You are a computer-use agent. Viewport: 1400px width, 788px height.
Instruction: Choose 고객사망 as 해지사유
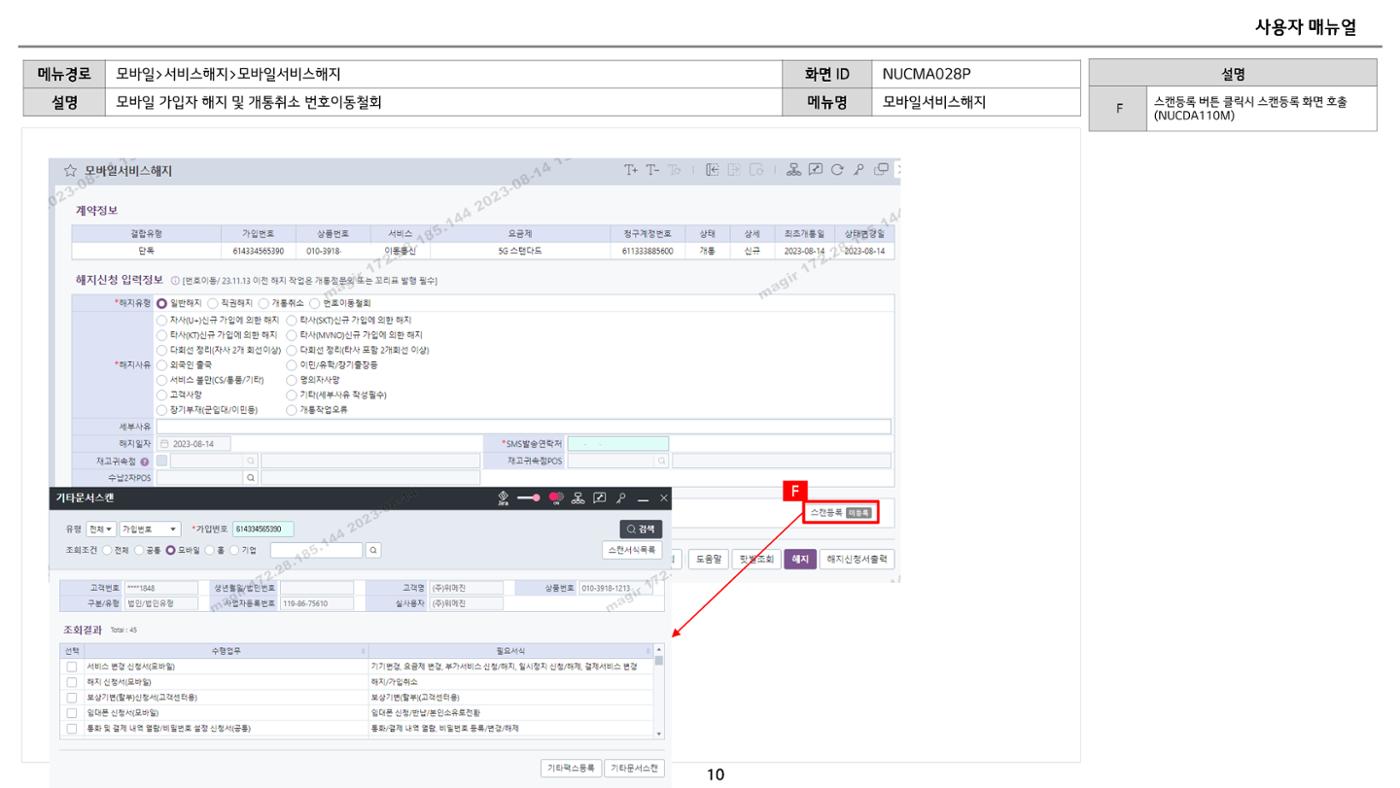[163, 394]
